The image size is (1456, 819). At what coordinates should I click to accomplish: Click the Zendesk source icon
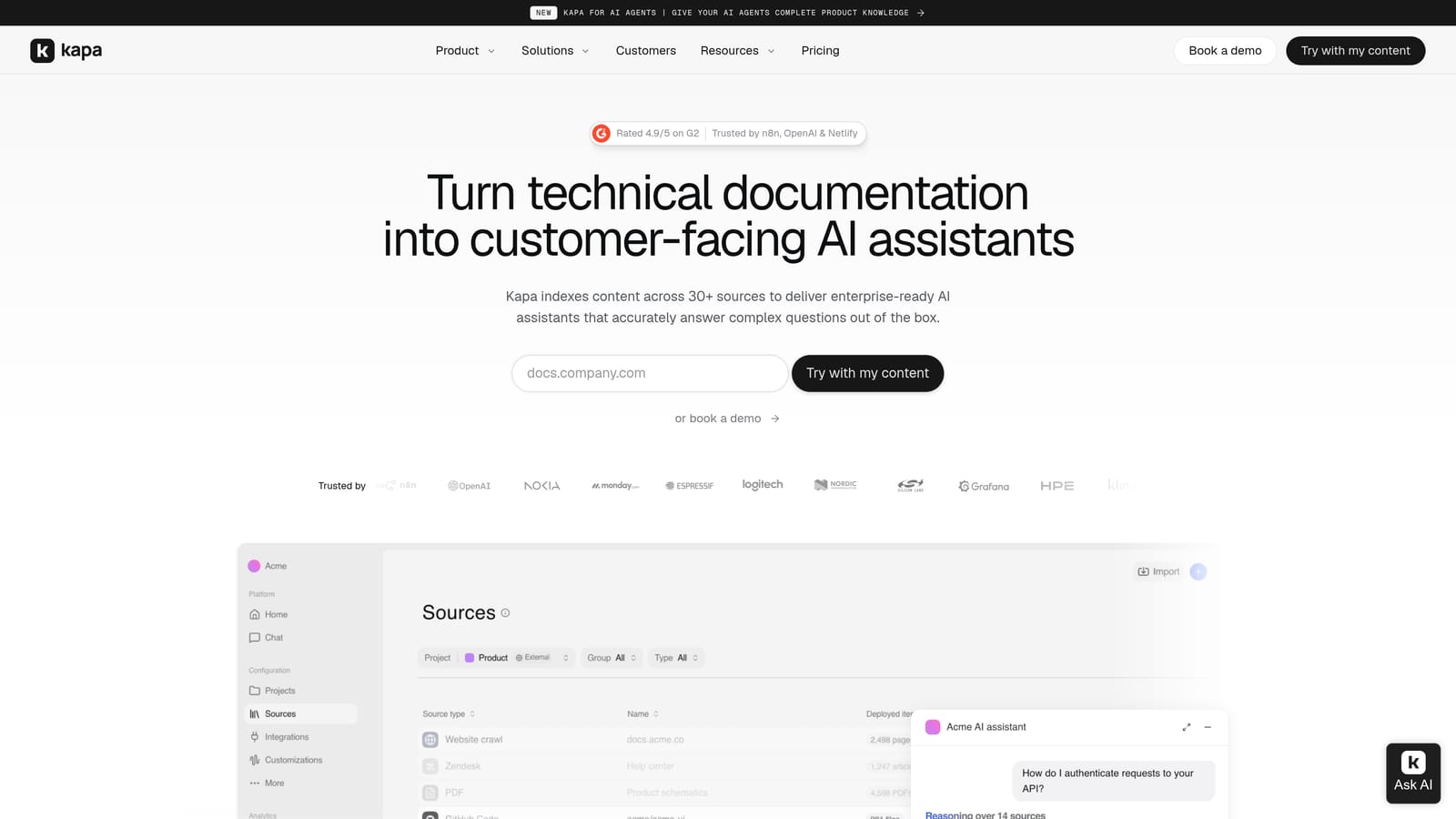430,766
